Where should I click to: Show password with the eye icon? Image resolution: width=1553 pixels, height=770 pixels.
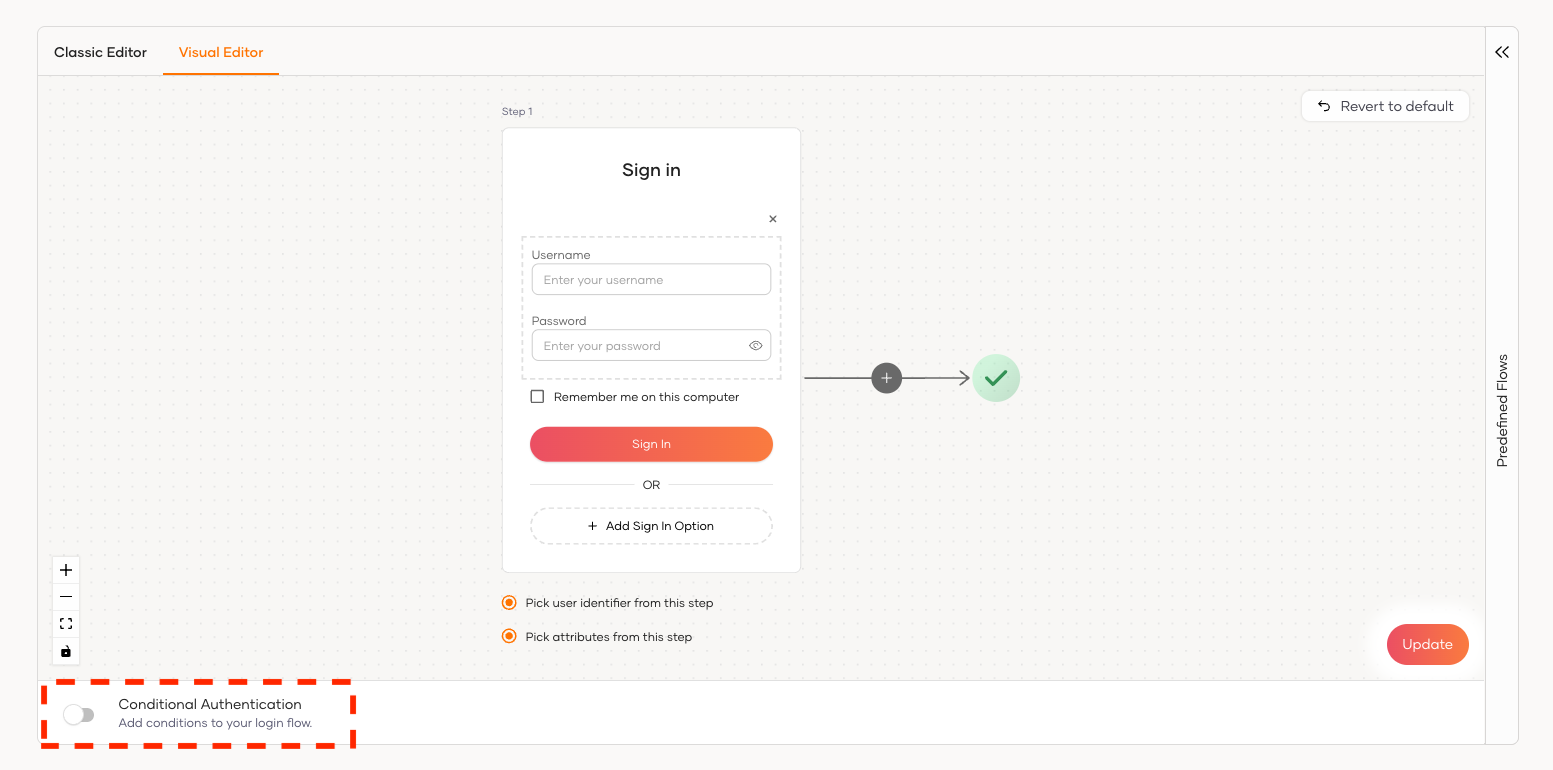(756, 346)
